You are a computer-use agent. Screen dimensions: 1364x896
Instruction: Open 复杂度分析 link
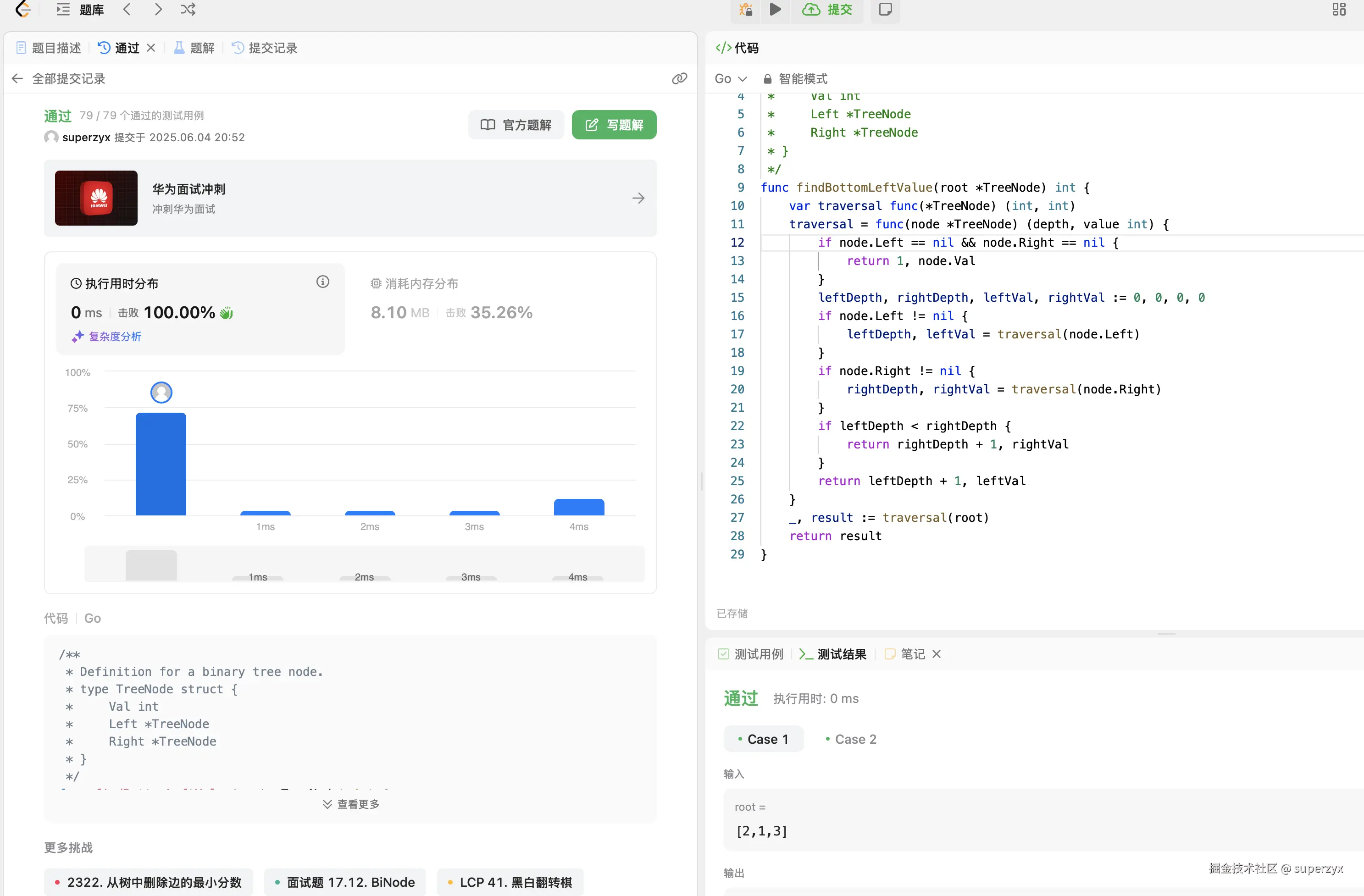[114, 336]
